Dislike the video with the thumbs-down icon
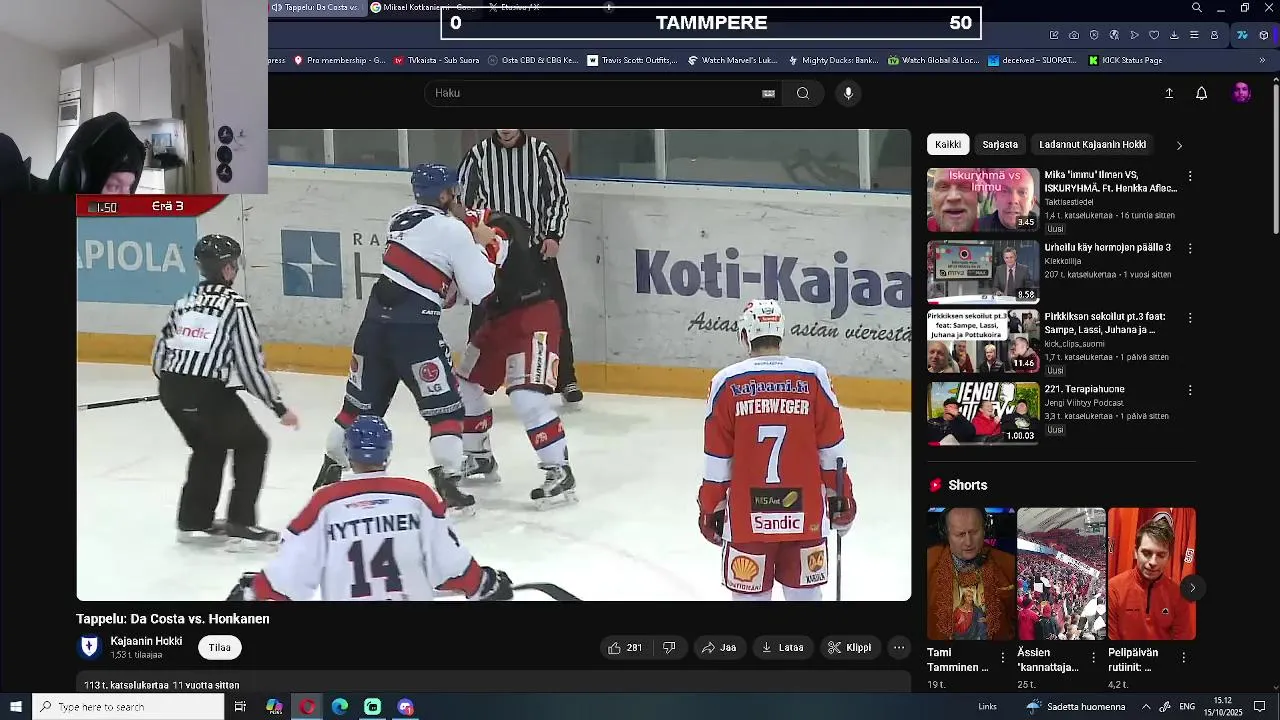Image resolution: width=1280 pixels, height=720 pixels. coord(669,647)
